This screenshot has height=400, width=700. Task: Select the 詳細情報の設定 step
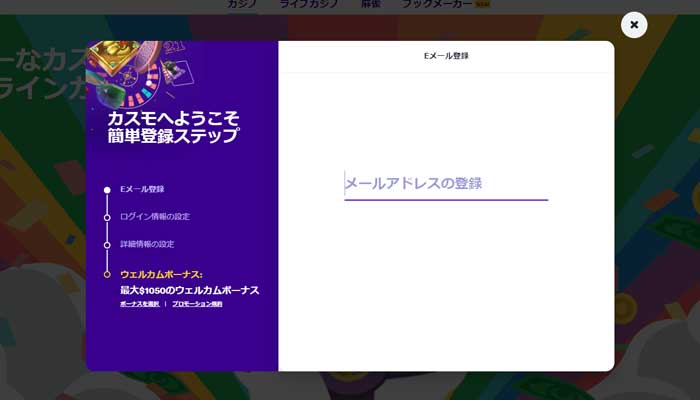(147, 244)
